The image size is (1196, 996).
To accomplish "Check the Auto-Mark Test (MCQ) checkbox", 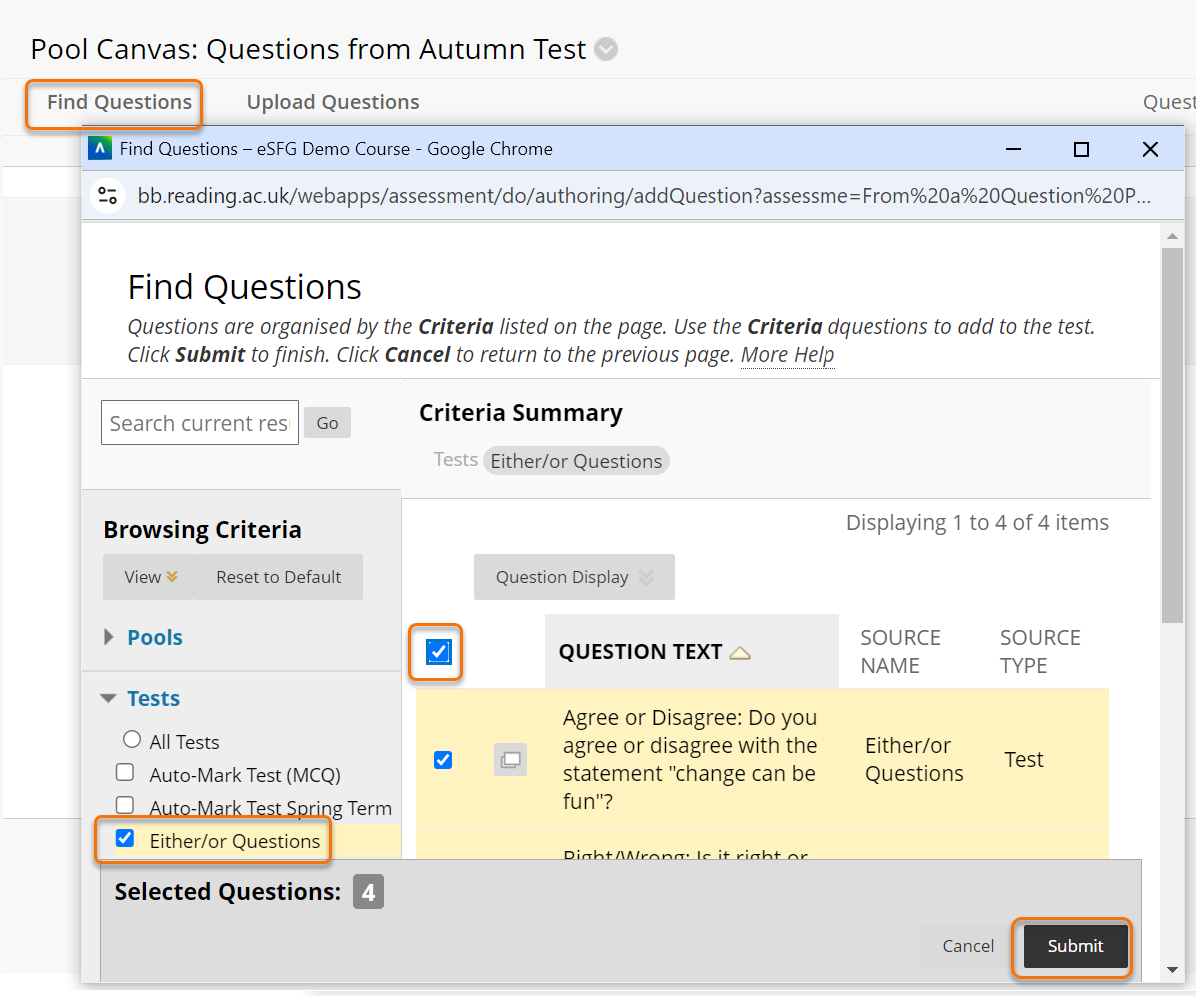I will pyautogui.click(x=125, y=772).
